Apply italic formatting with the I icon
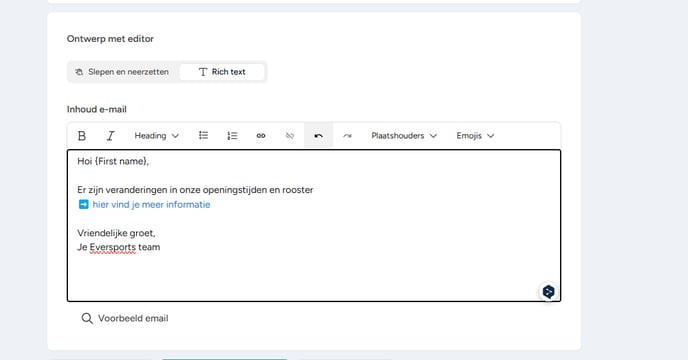 (111, 136)
